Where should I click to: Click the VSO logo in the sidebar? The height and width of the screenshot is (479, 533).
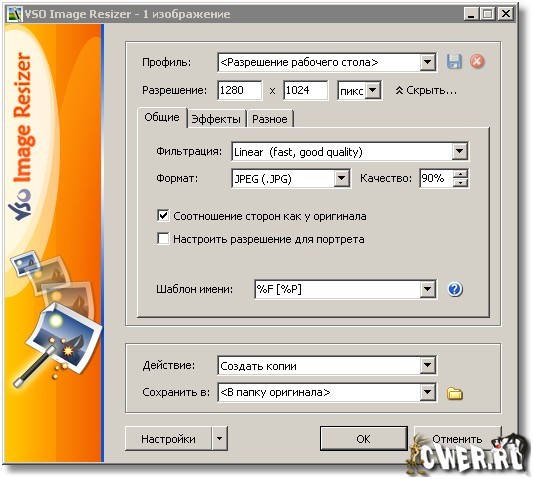pyautogui.click(x=20, y=205)
